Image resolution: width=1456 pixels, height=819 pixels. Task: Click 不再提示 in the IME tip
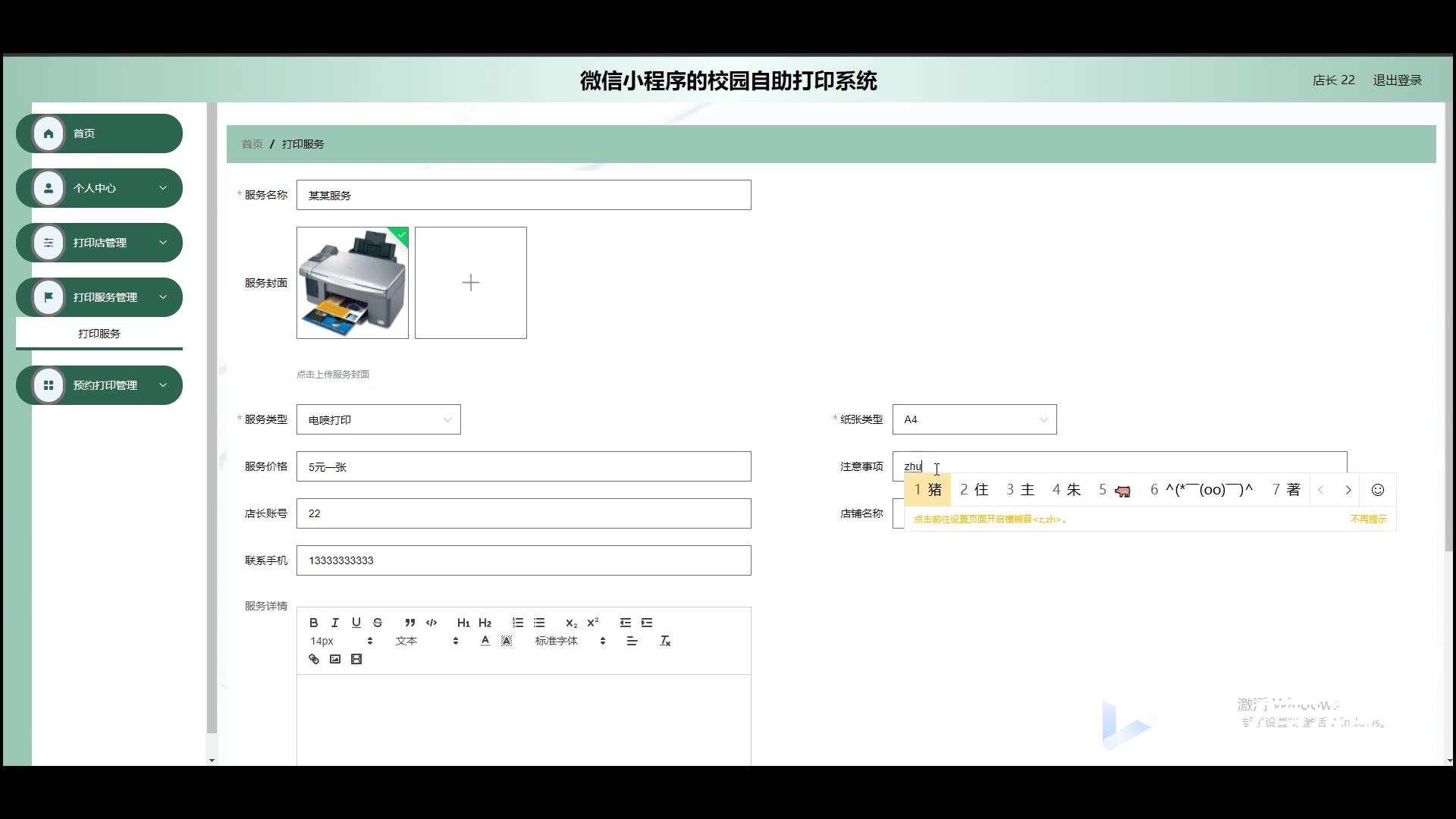click(x=1369, y=519)
